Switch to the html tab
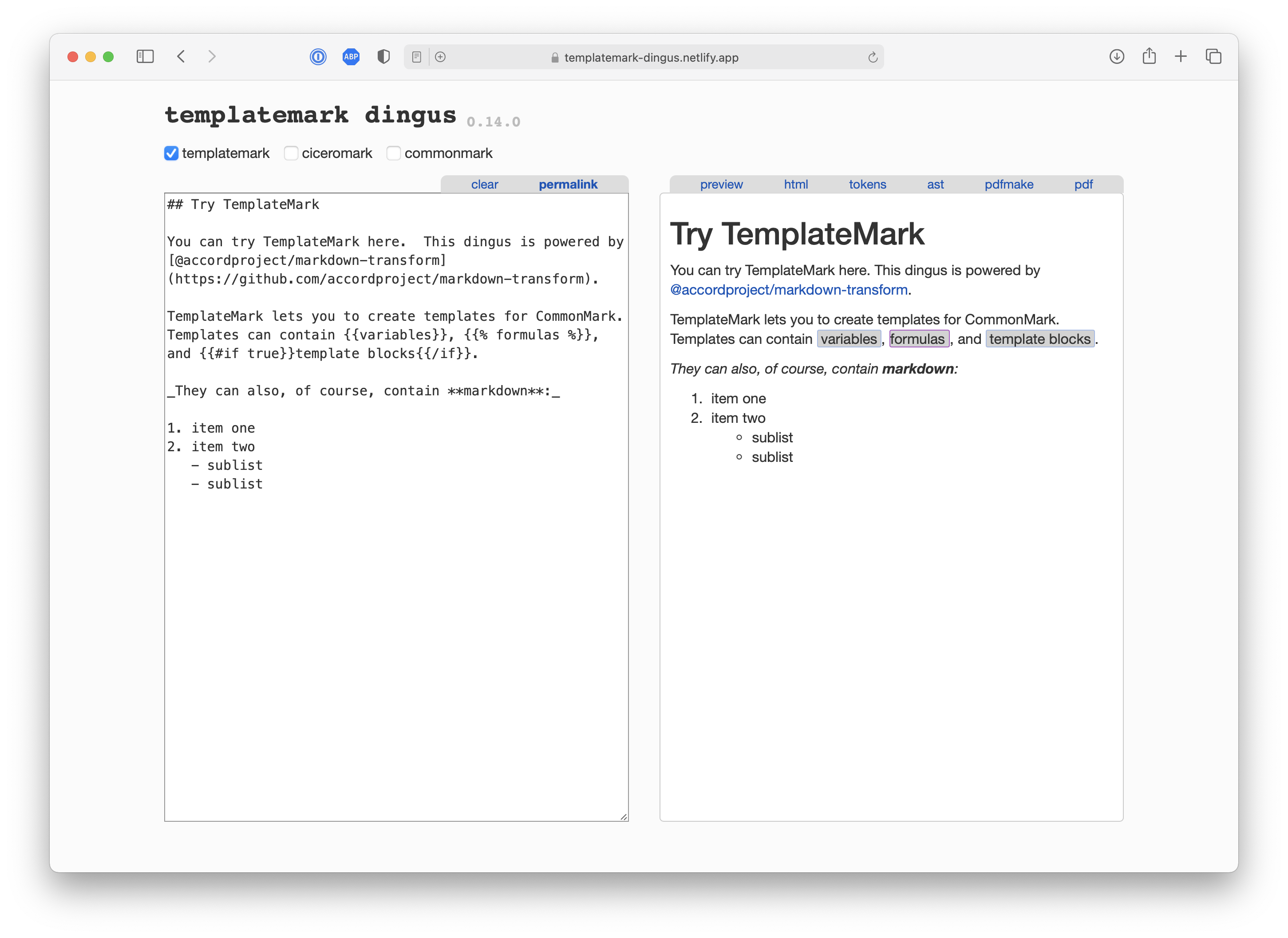The width and height of the screenshot is (1288, 938). tap(796, 185)
